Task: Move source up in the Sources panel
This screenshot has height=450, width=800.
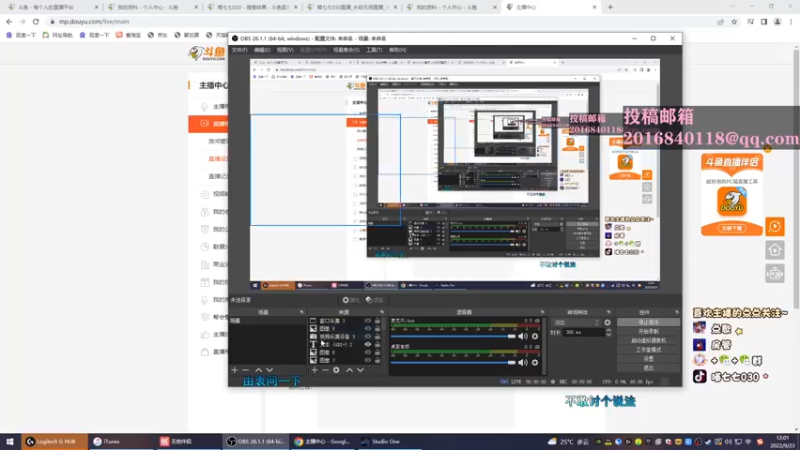Action: click(349, 370)
